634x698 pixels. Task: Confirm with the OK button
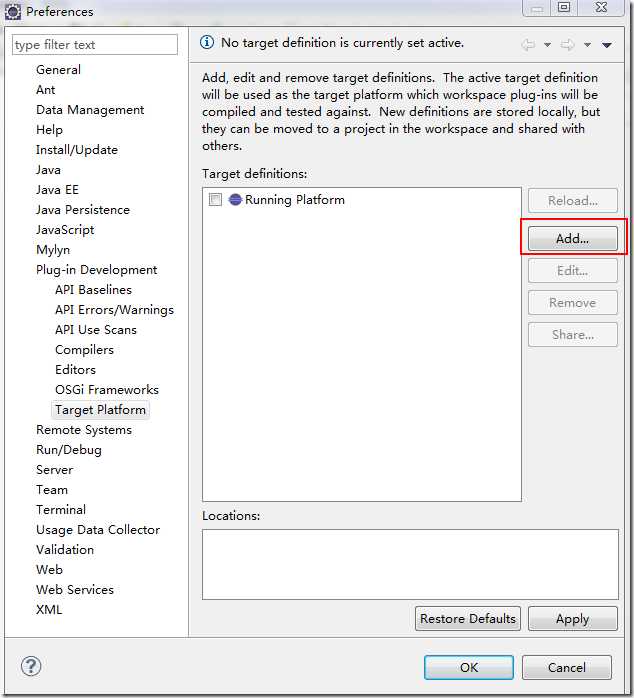[469, 667]
